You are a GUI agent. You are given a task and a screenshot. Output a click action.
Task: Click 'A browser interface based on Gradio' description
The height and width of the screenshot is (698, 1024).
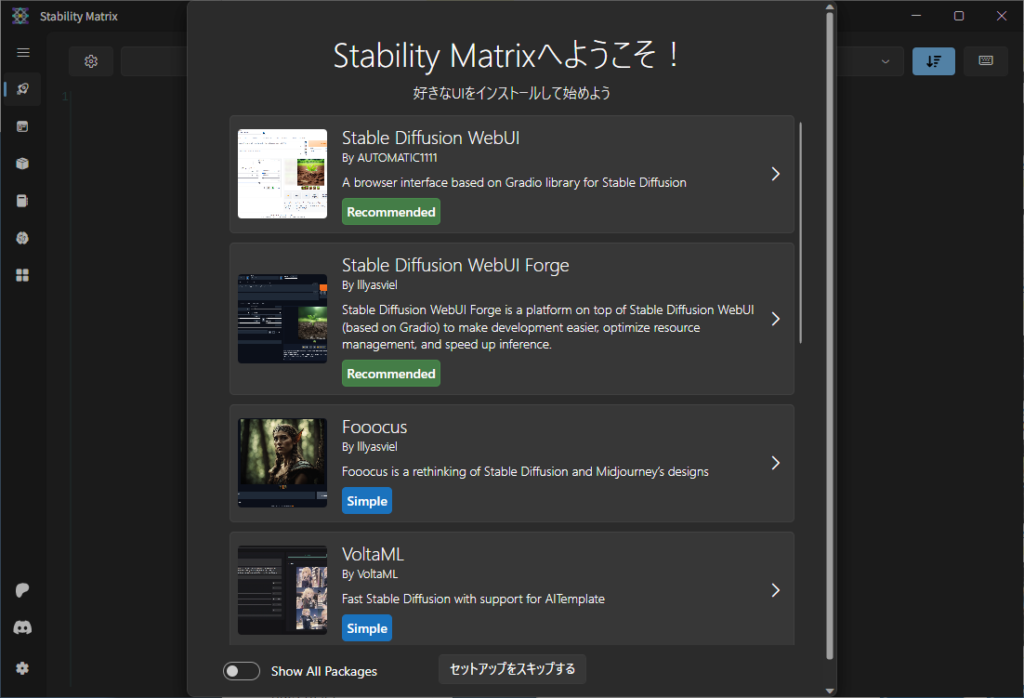click(514, 182)
